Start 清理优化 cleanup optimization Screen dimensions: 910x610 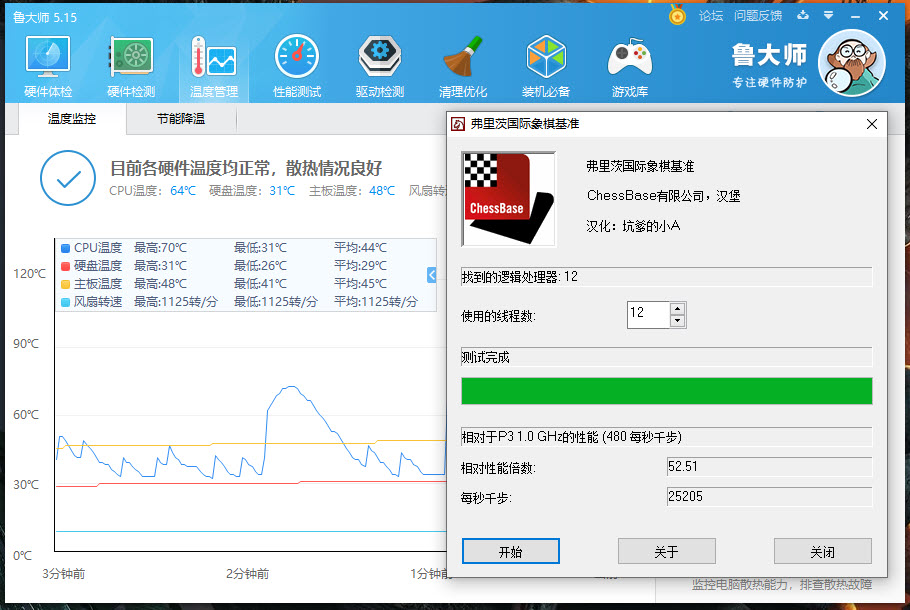coord(462,62)
